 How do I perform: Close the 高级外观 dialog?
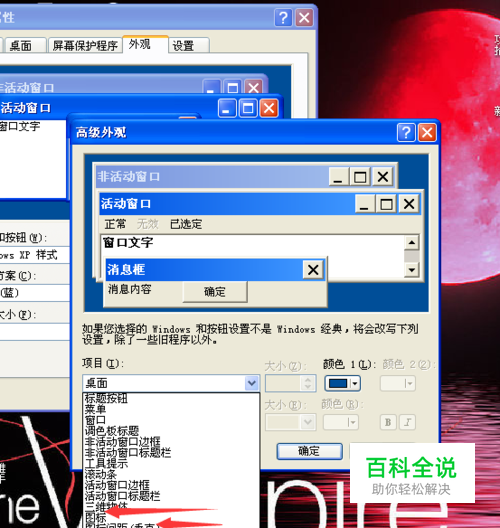pos(427,132)
